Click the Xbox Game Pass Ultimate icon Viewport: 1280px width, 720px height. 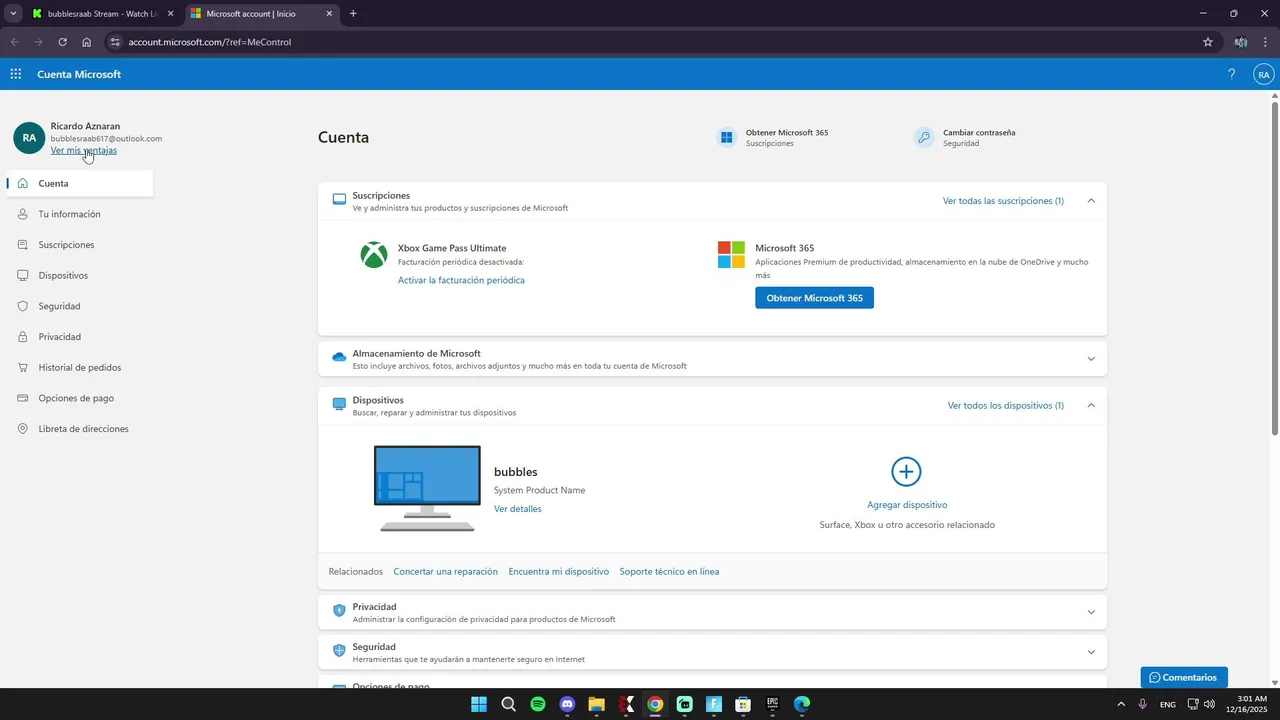(374, 255)
